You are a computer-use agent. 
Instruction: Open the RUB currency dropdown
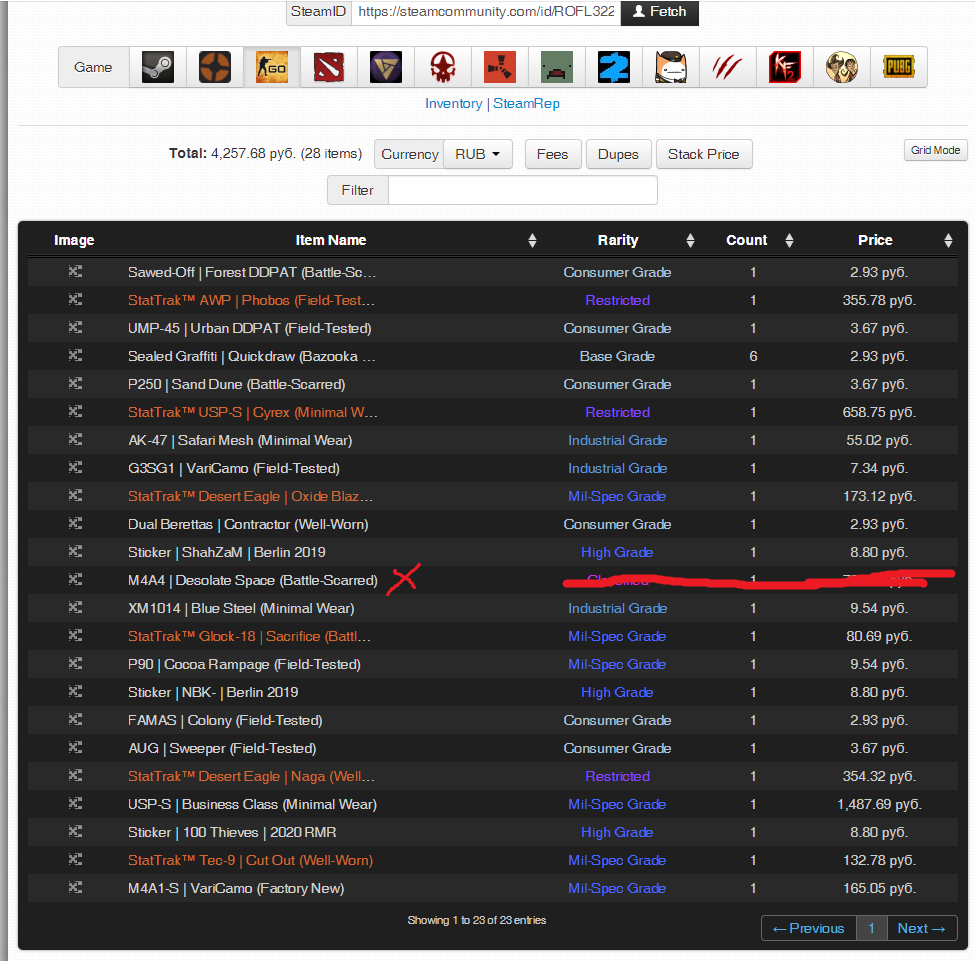click(478, 154)
